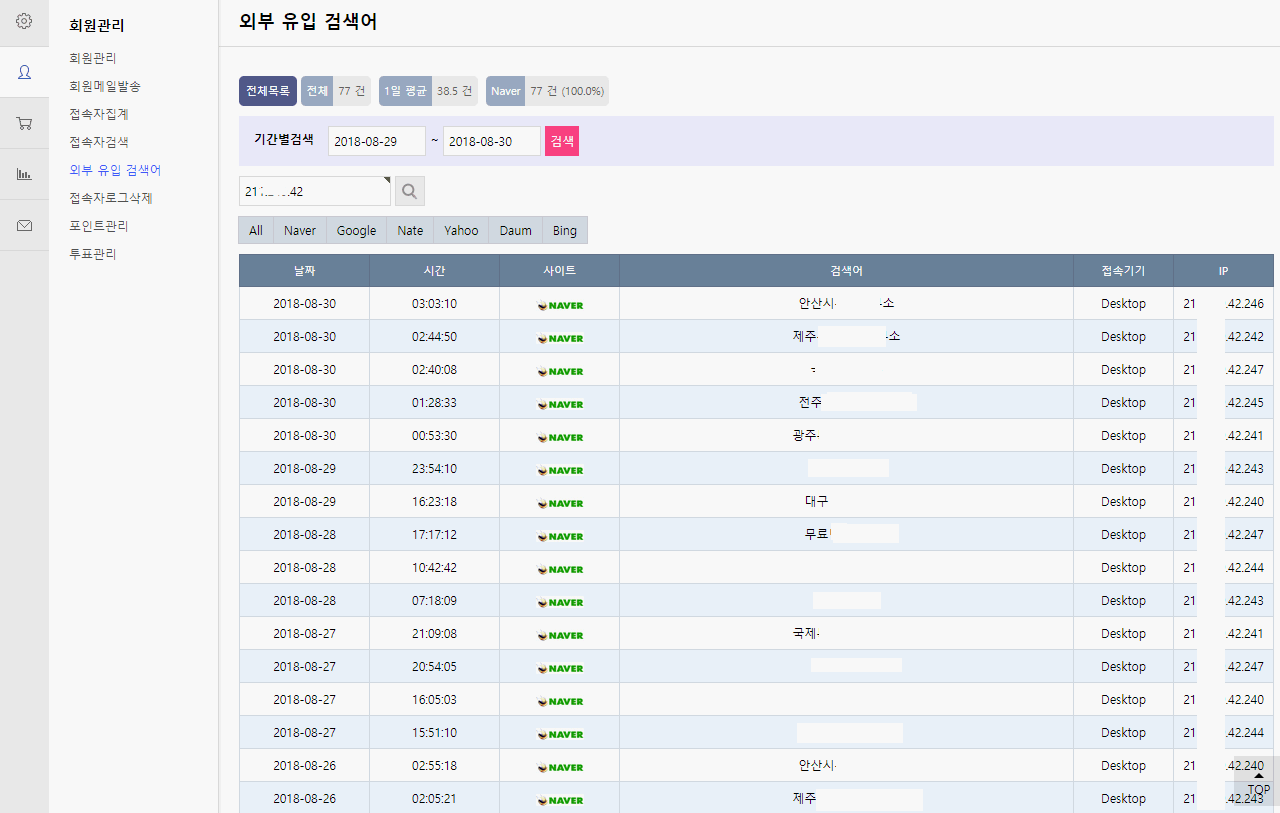Open the shopping cart icon section
The height and width of the screenshot is (813, 1280).
pos(24,123)
